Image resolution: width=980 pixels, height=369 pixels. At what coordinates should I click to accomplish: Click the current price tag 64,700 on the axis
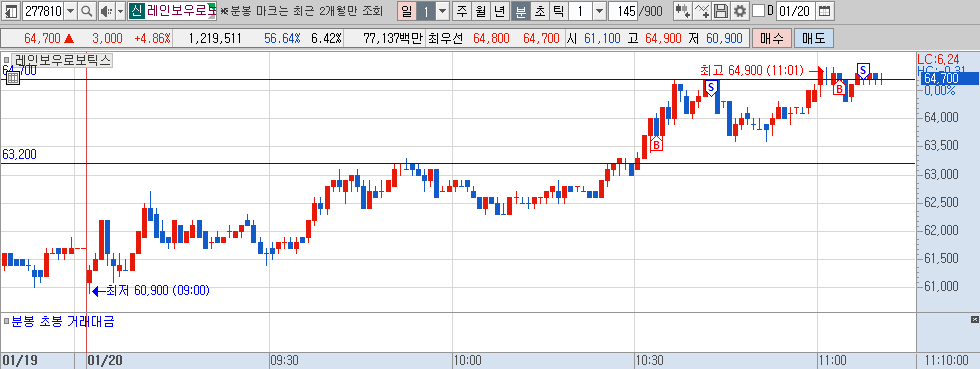tap(949, 78)
